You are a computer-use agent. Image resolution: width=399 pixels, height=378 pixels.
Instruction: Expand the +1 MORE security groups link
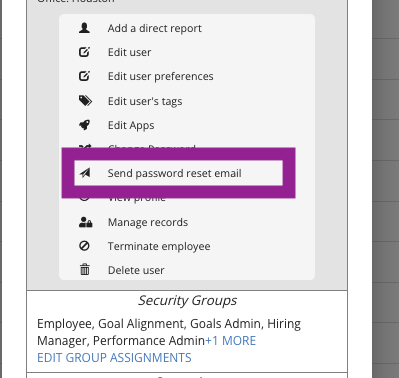tap(231, 341)
